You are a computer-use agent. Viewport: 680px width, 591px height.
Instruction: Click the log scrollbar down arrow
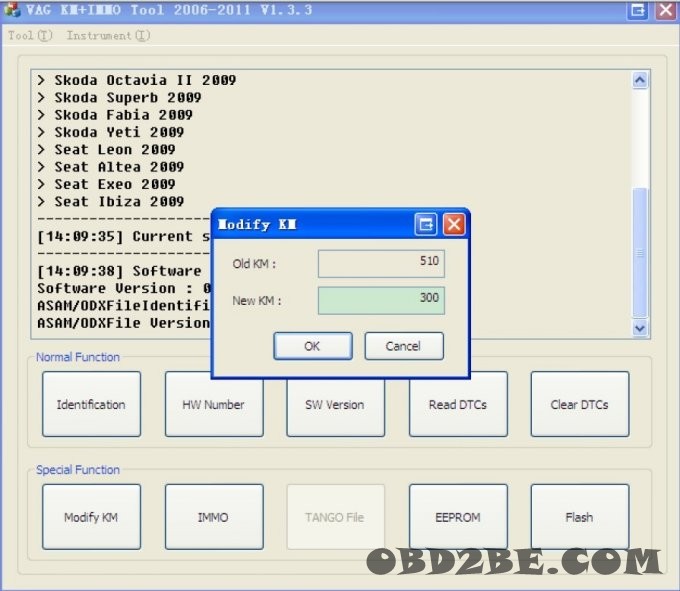coord(640,328)
